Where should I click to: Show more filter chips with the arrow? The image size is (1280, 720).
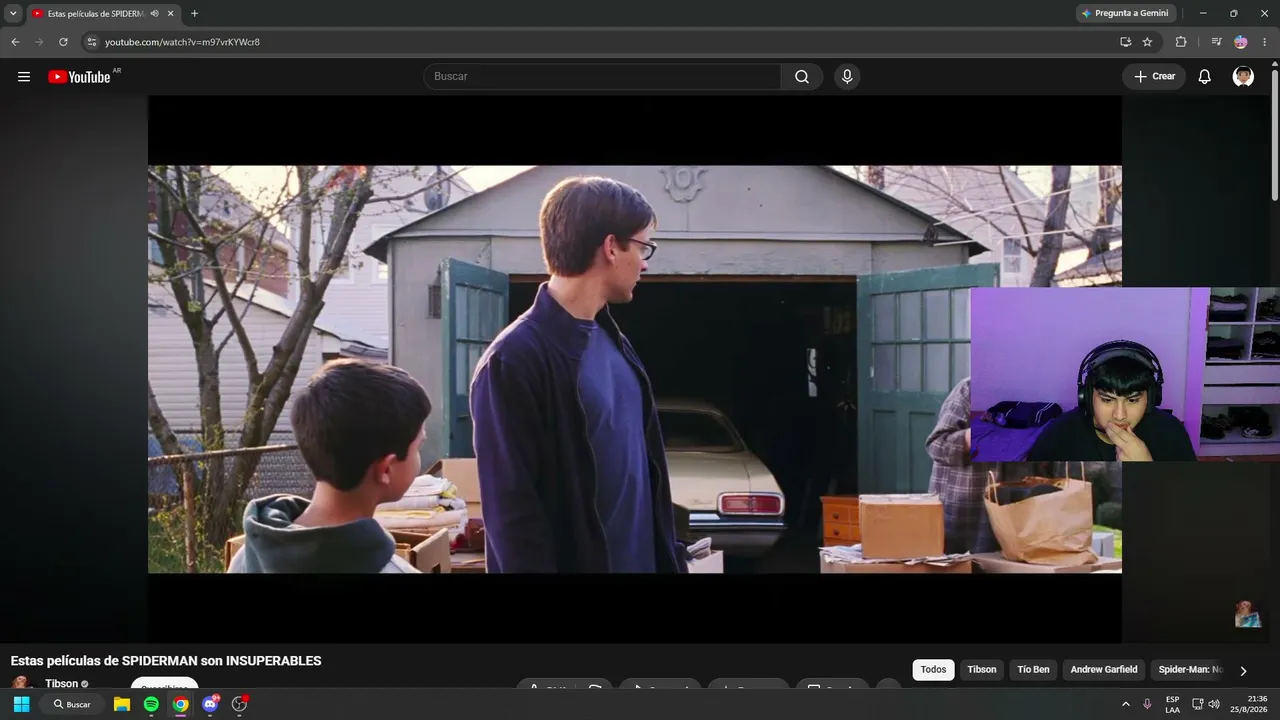[1243, 671]
